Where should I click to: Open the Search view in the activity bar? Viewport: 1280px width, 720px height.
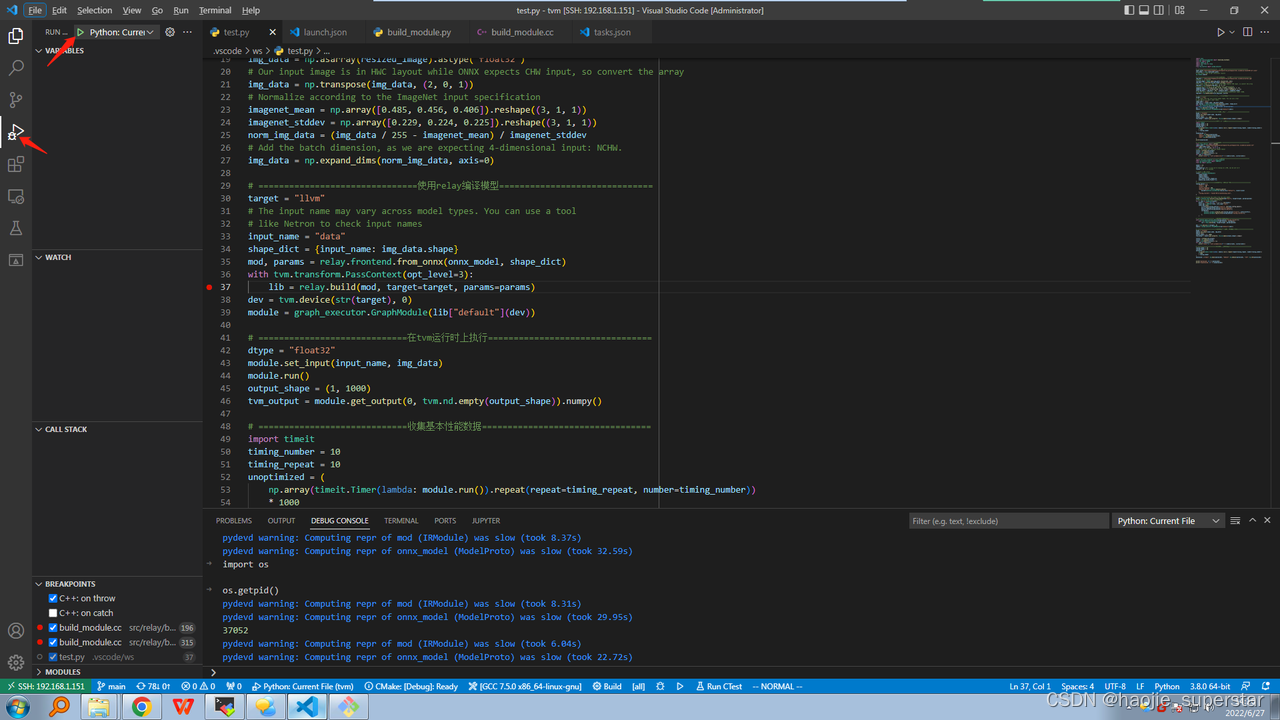coord(16,68)
